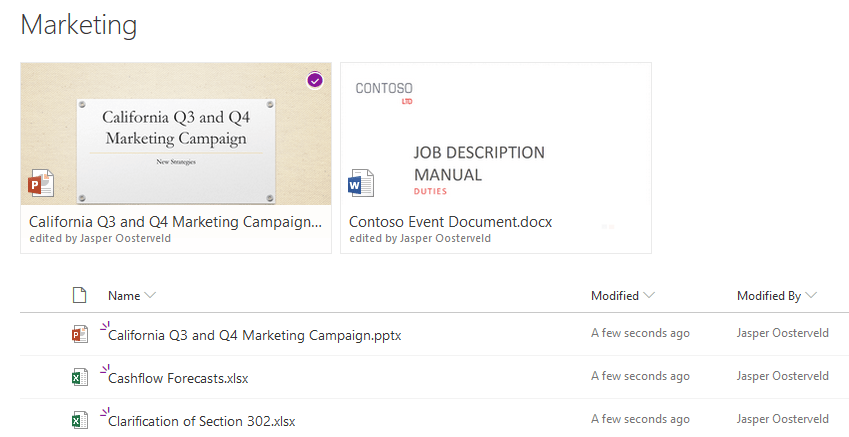Viewport: 849px width, 437px height.
Task: Click Jasper Oosterveld in Clarification of Section 302 row
Action: (782, 419)
